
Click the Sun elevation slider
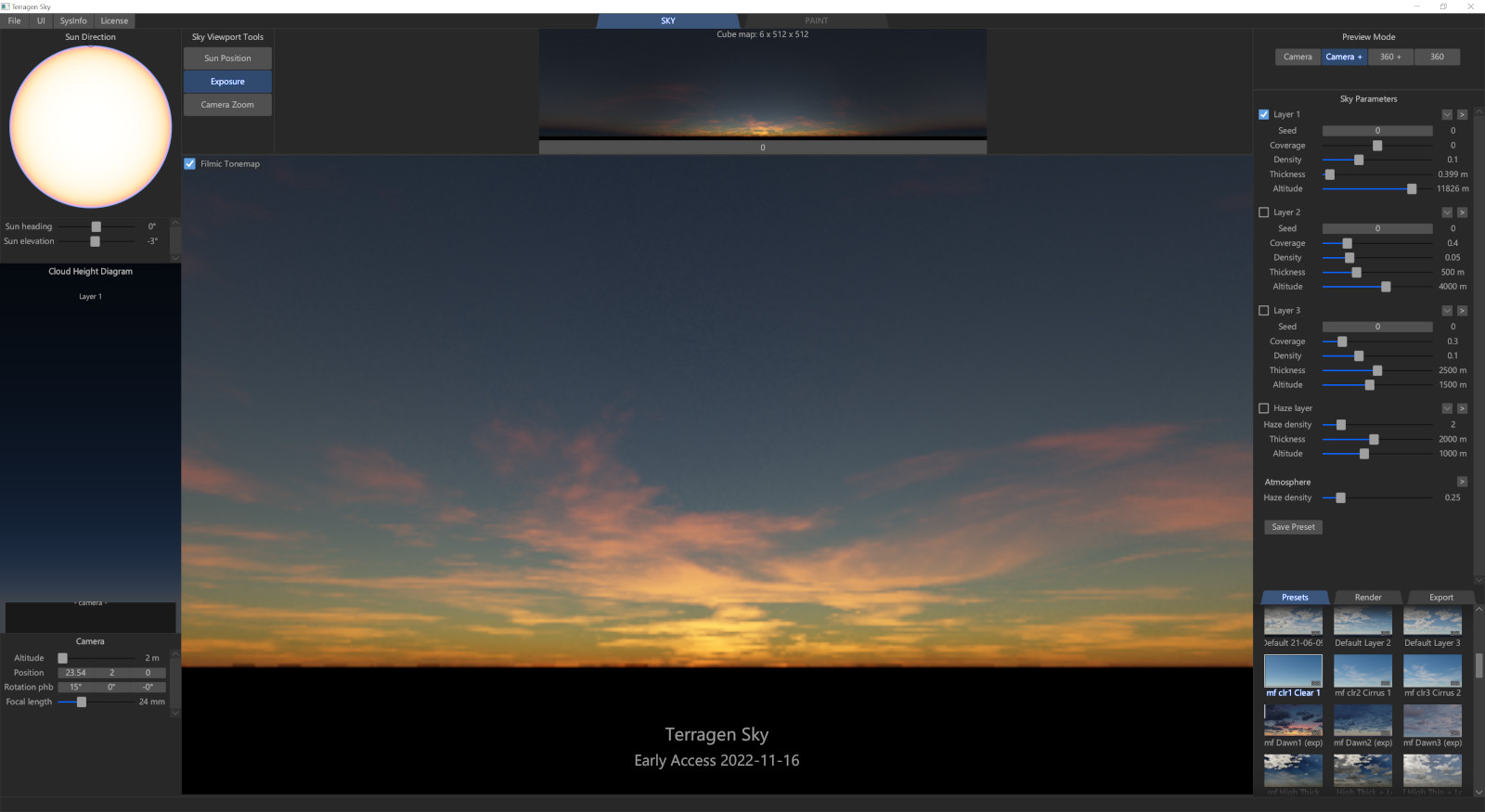click(97, 241)
